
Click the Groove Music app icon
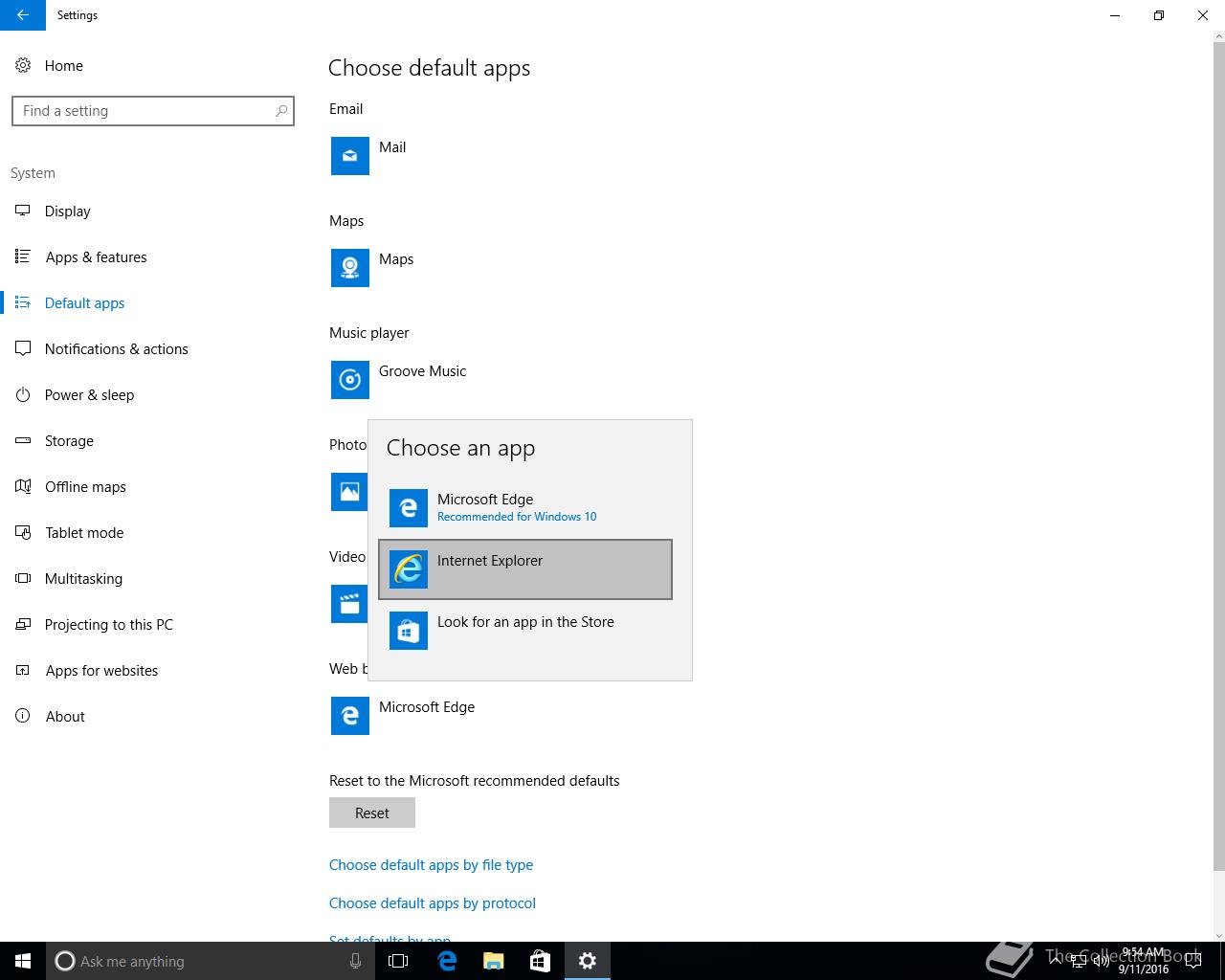[350, 380]
